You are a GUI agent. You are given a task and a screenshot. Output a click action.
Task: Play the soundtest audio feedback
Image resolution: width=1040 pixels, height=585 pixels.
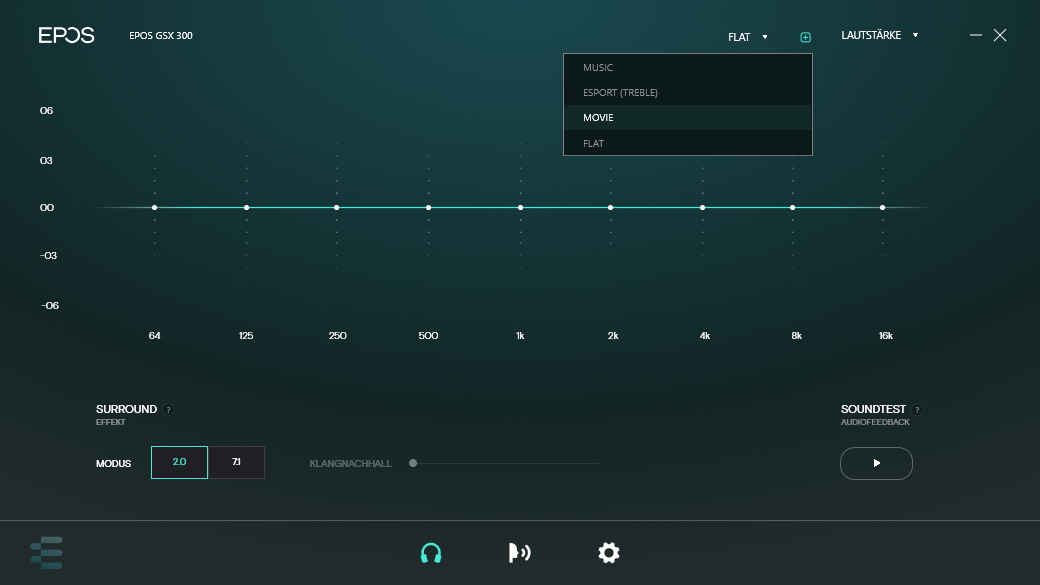(876, 463)
